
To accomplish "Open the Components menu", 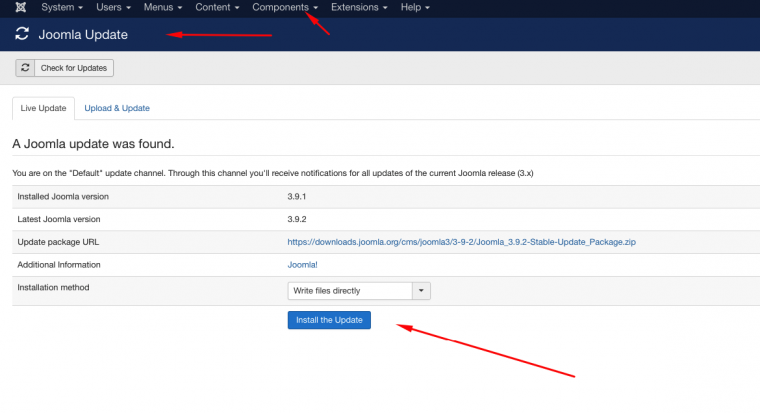I will [x=285, y=8].
